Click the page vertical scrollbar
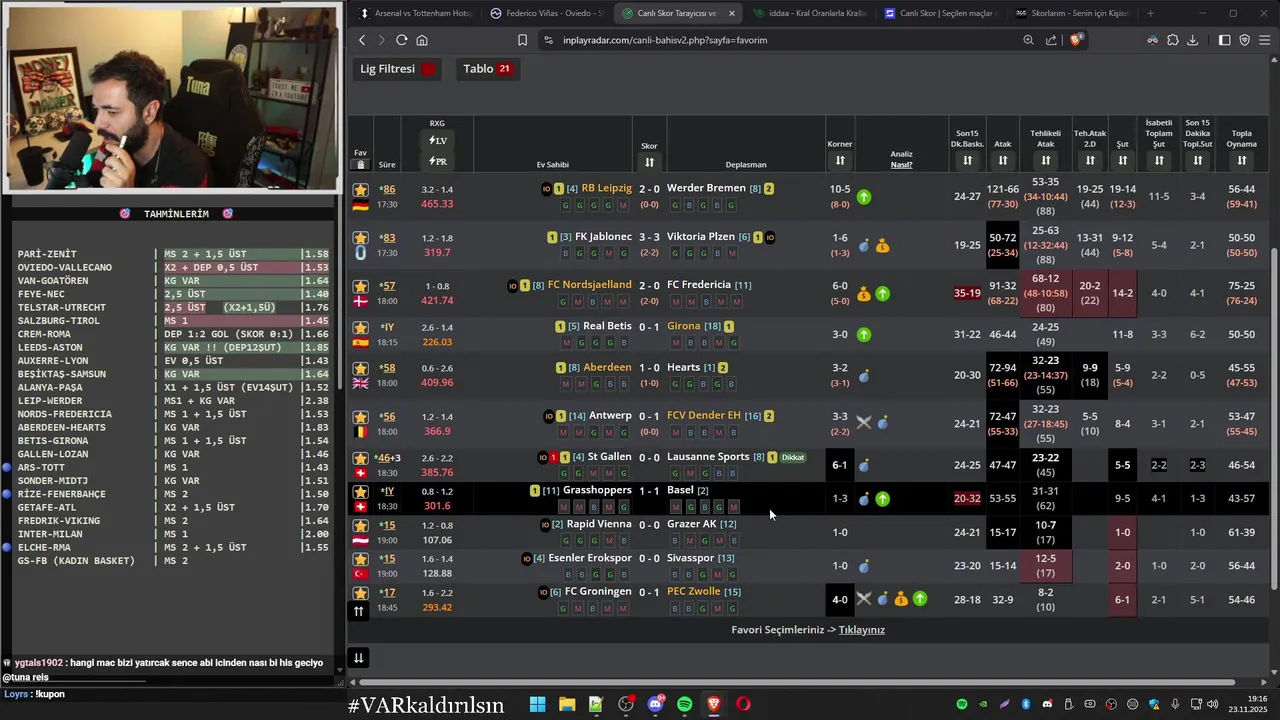This screenshot has height=720, width=1280. [1273, 418]
